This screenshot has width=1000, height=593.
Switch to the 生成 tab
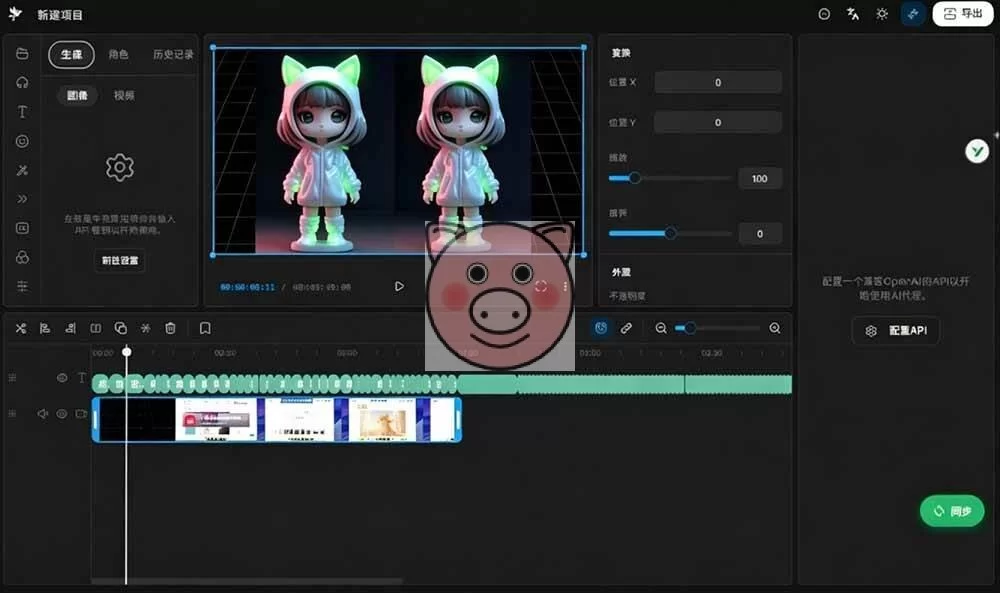click(x=71, y=55)
